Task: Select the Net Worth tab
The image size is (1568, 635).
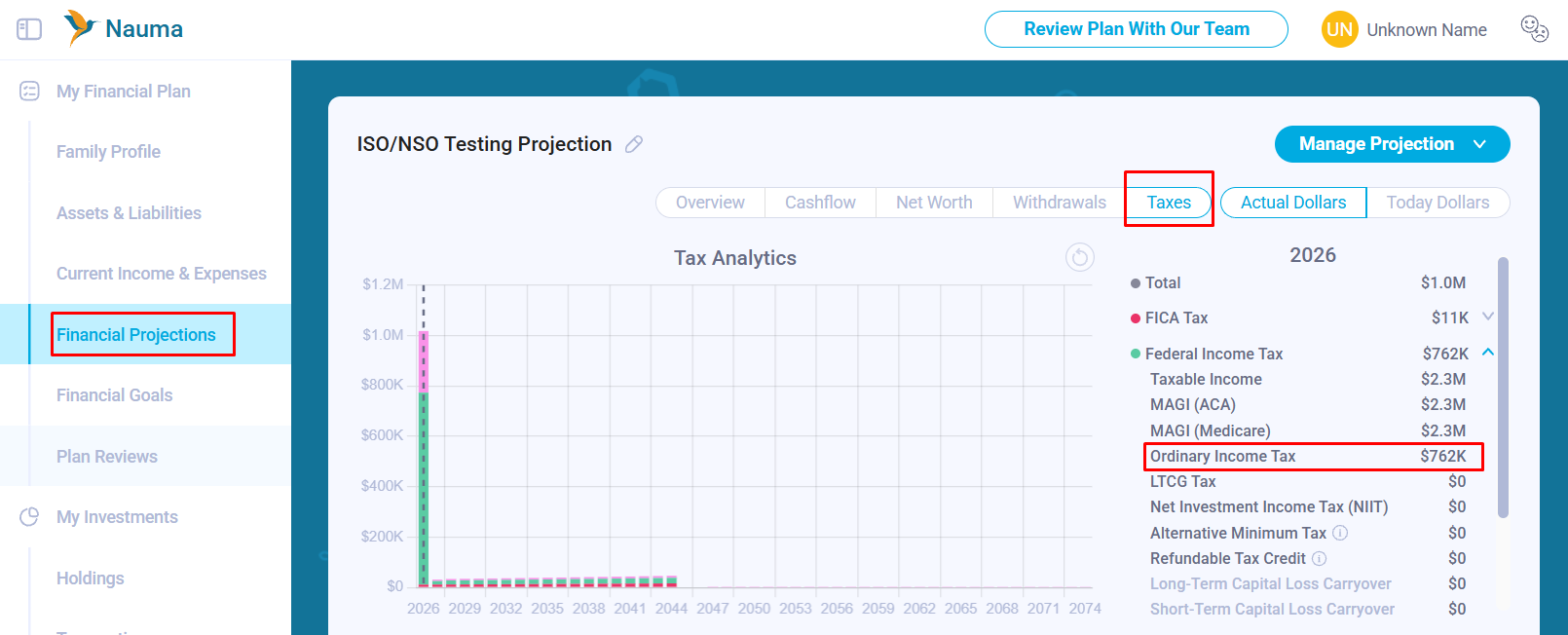Action: pos(934,203)
